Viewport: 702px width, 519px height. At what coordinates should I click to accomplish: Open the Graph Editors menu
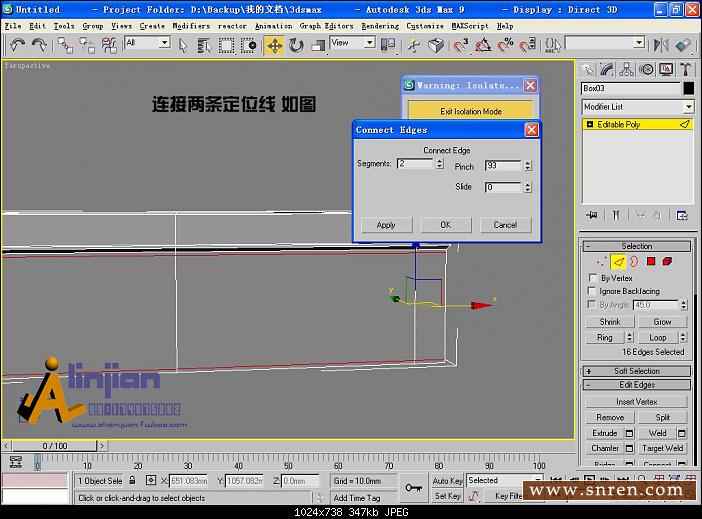pos(326,26)
